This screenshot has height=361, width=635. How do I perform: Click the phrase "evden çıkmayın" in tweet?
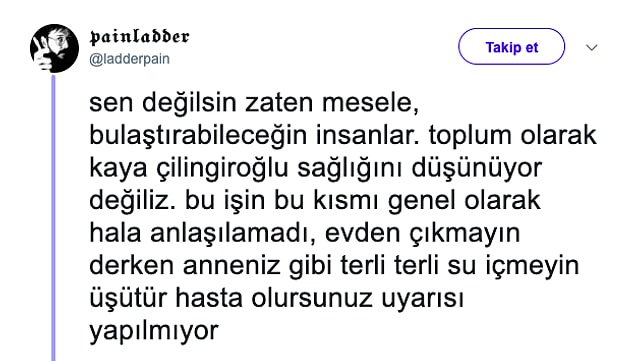pos(422,233)
